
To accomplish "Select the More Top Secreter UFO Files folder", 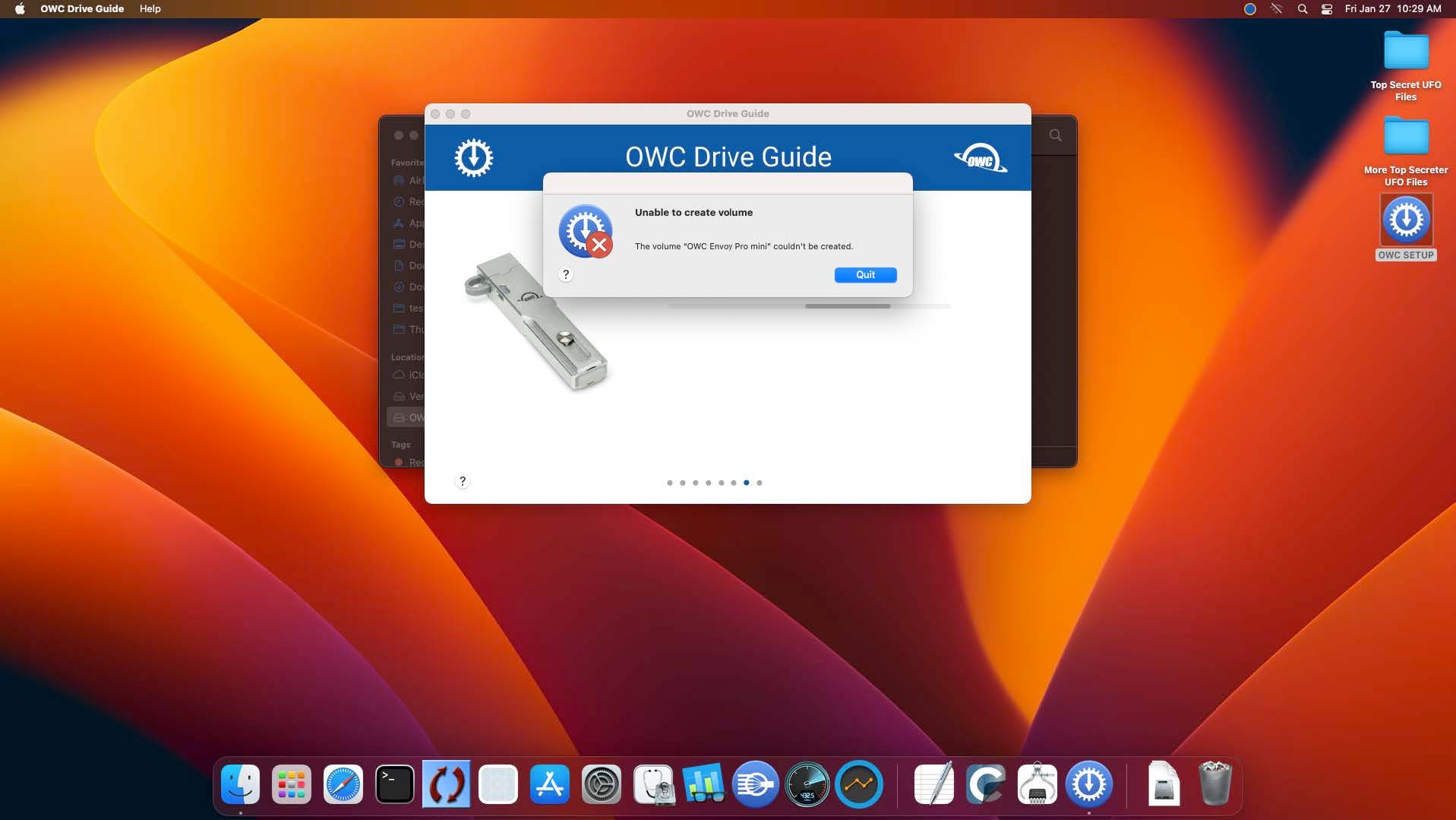I will (1405, 138).
